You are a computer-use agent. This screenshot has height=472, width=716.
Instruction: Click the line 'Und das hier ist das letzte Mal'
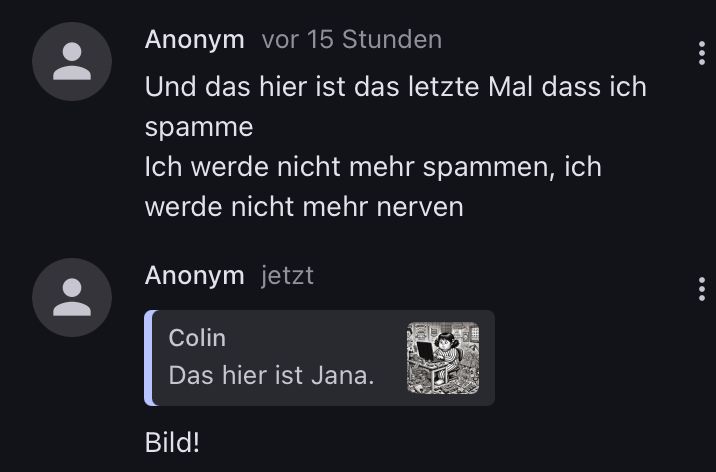point(338,87)
